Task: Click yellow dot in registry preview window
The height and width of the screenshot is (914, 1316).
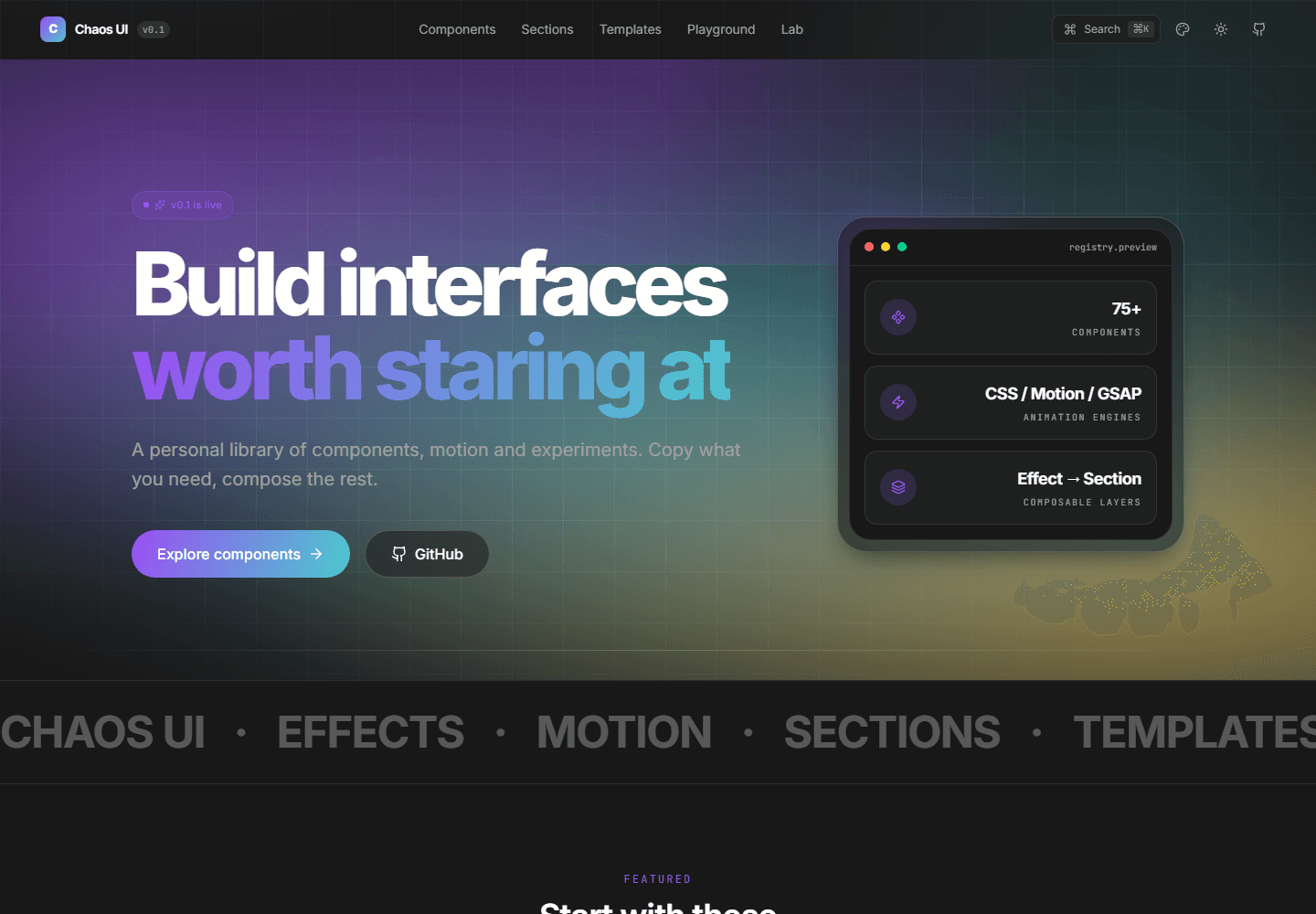Action: click(886, 247)
